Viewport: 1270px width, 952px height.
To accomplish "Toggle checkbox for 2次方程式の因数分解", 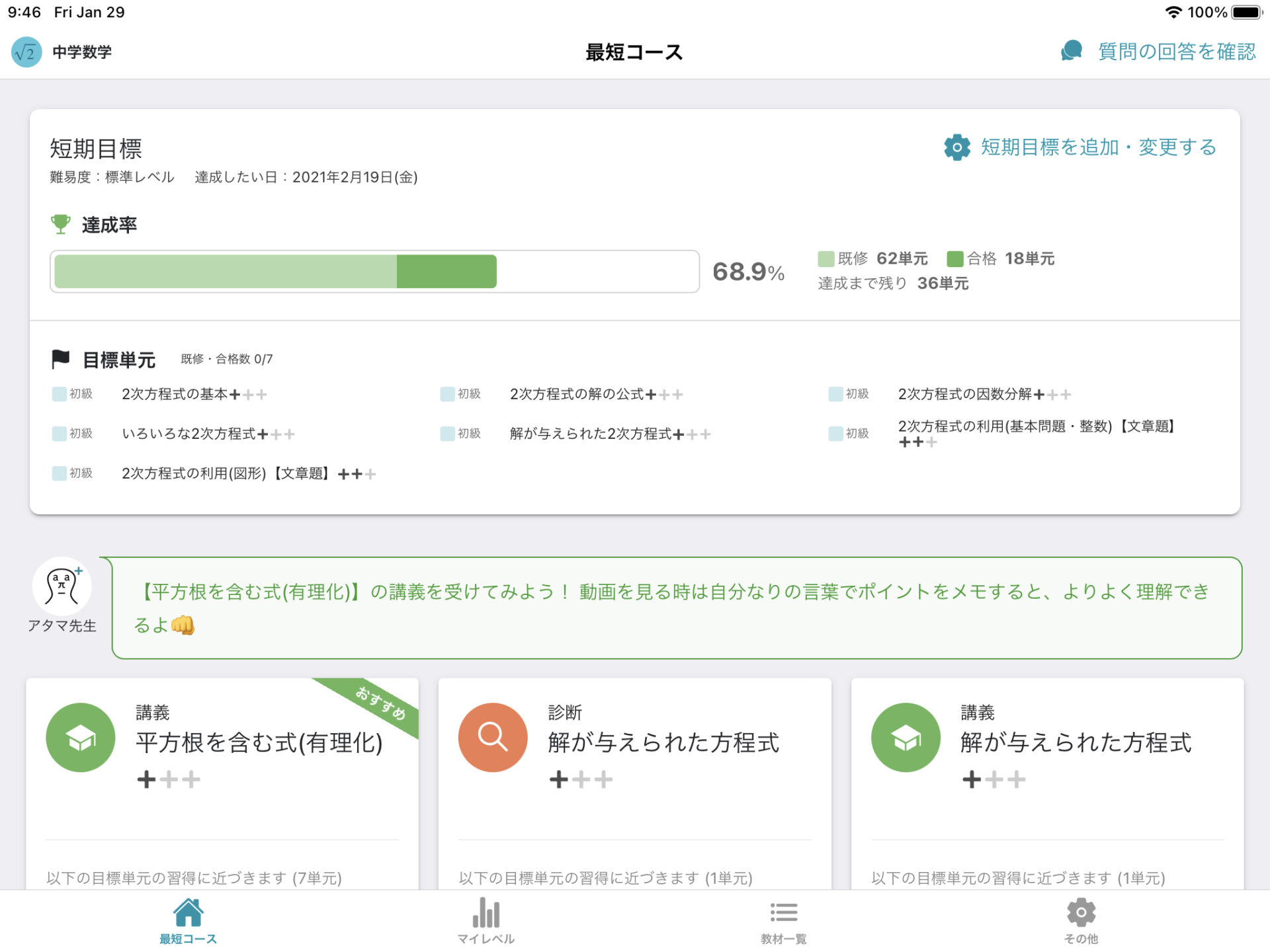I will [x=835, y=394].
